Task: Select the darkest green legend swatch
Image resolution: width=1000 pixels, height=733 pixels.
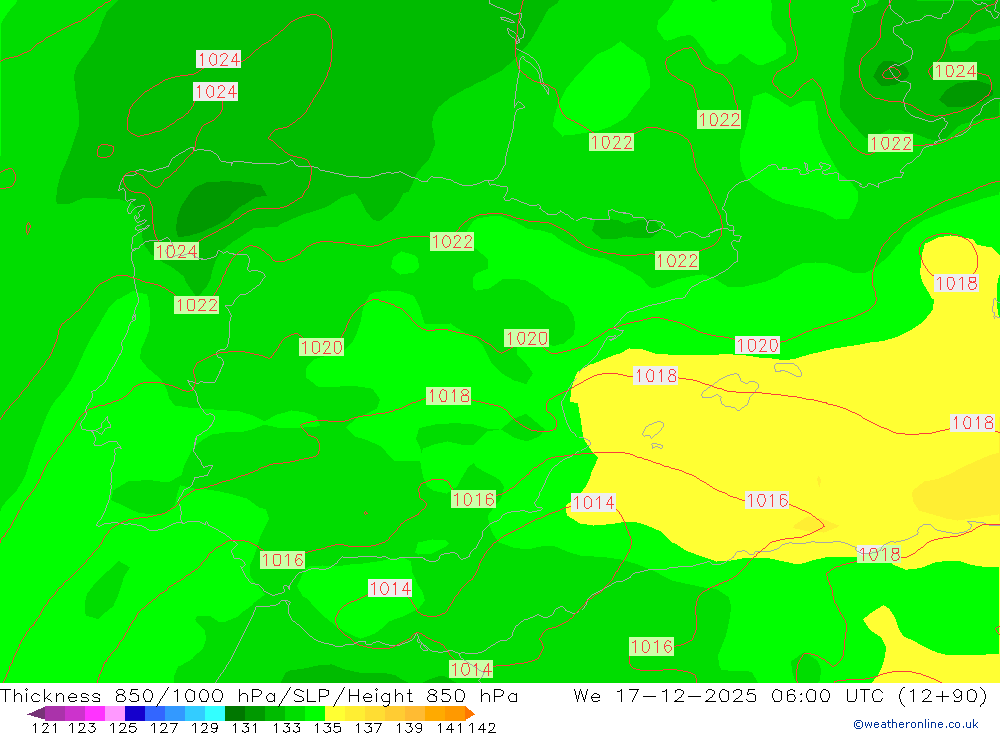Action: [235, 713]
